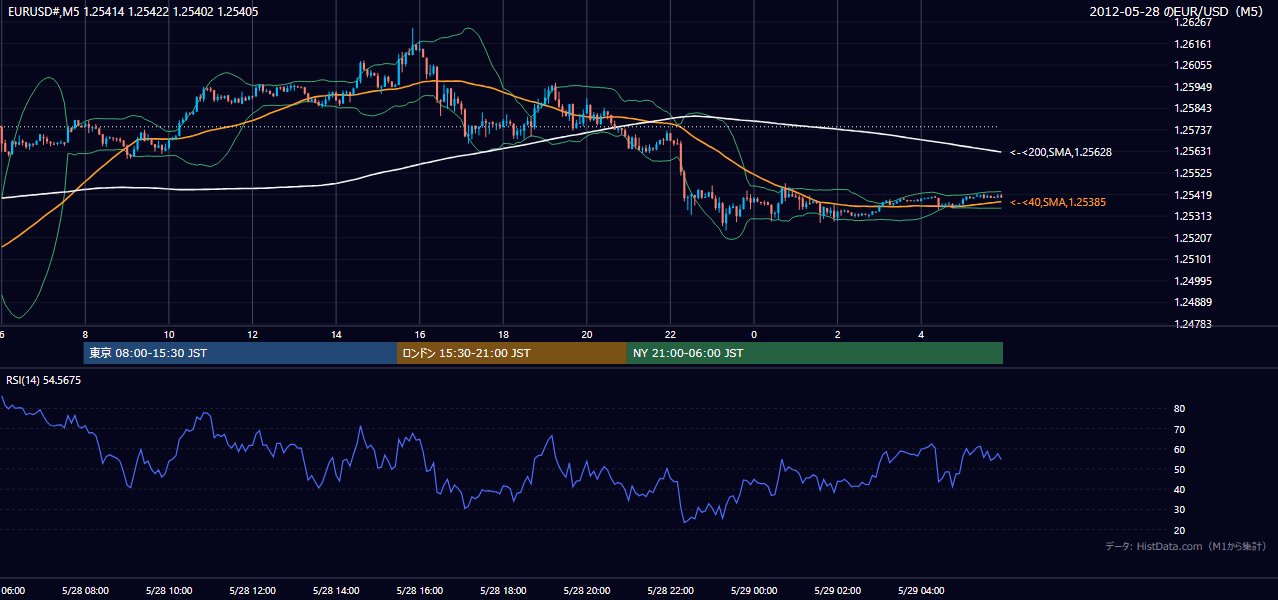Click the 5/29 02:00 time label
This screenshot has width=1278, height=600.
coord(838,591)
